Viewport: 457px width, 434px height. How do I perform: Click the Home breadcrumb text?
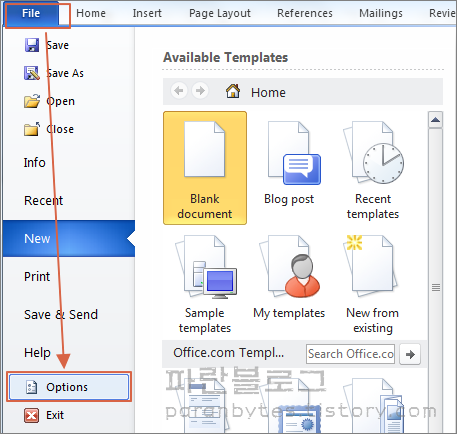pos(268,92)
